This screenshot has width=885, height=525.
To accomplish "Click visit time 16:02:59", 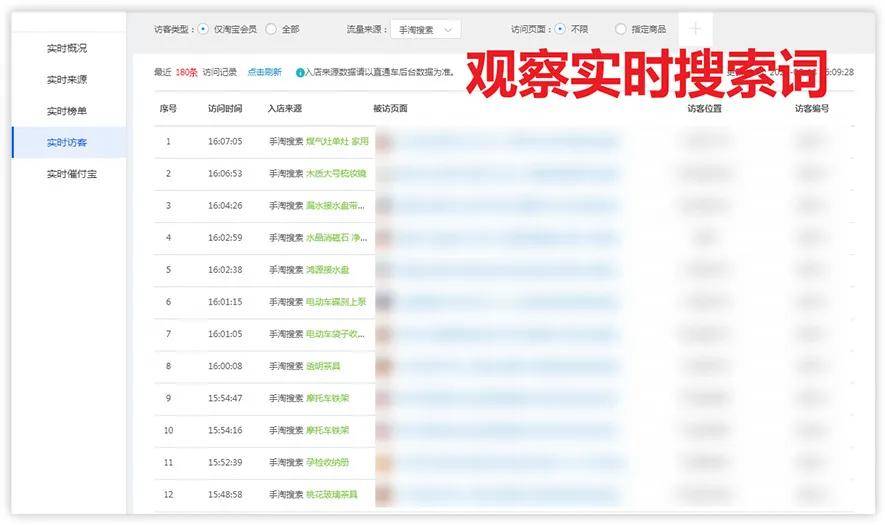I will [x=225, y=238].
